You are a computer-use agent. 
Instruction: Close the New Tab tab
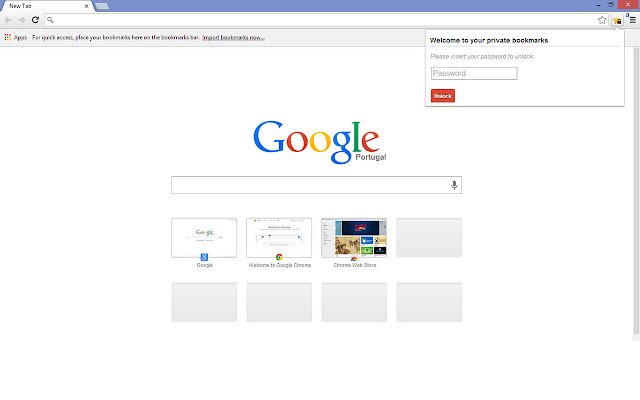86,6
